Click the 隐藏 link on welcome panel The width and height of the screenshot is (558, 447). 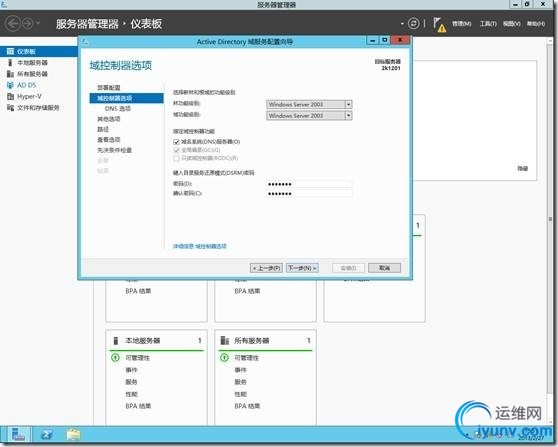click(x=522, y=168)
